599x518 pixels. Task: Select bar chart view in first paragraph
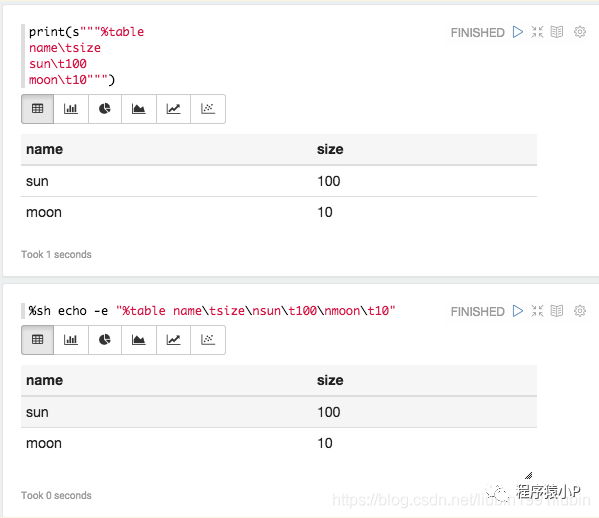coord(71,109)
